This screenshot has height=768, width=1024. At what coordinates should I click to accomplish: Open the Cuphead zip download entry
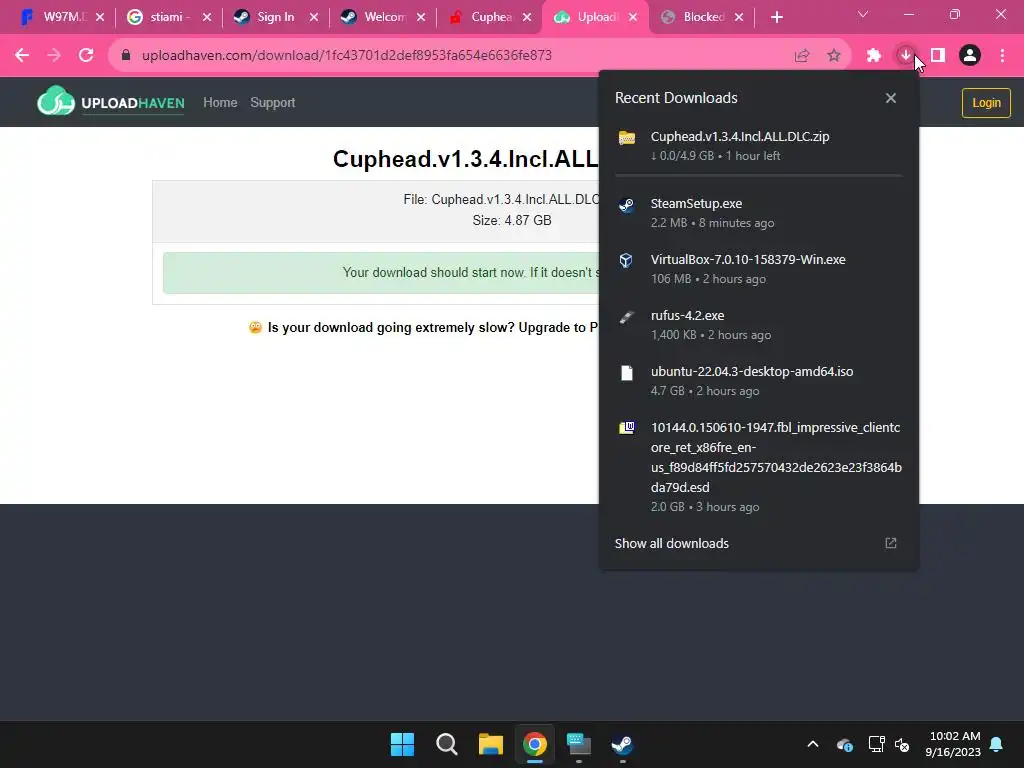click(x=759, y=146)
